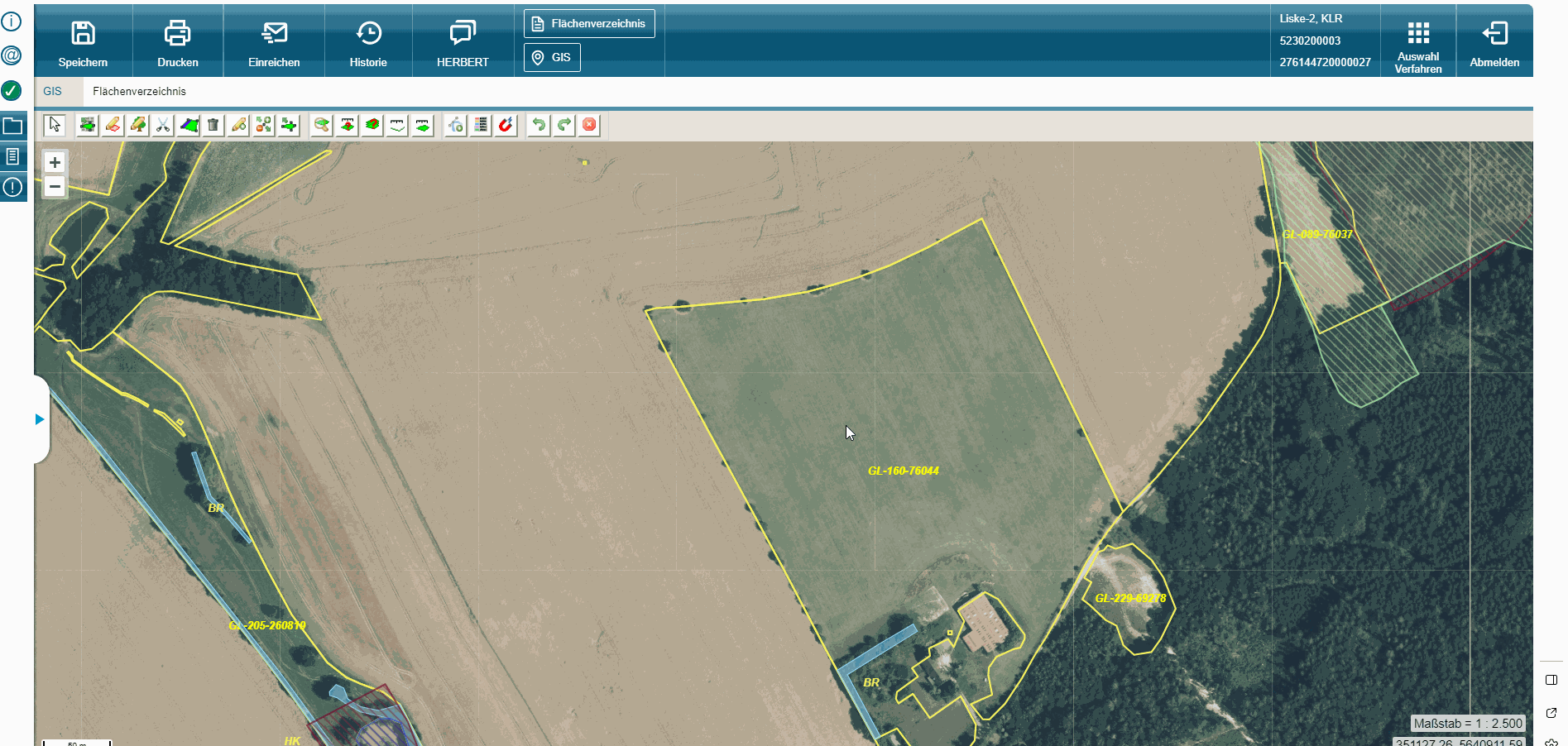Screen dimensions: 1568x746
Task: Click the redo arrow
Action: tap(564, 125)
